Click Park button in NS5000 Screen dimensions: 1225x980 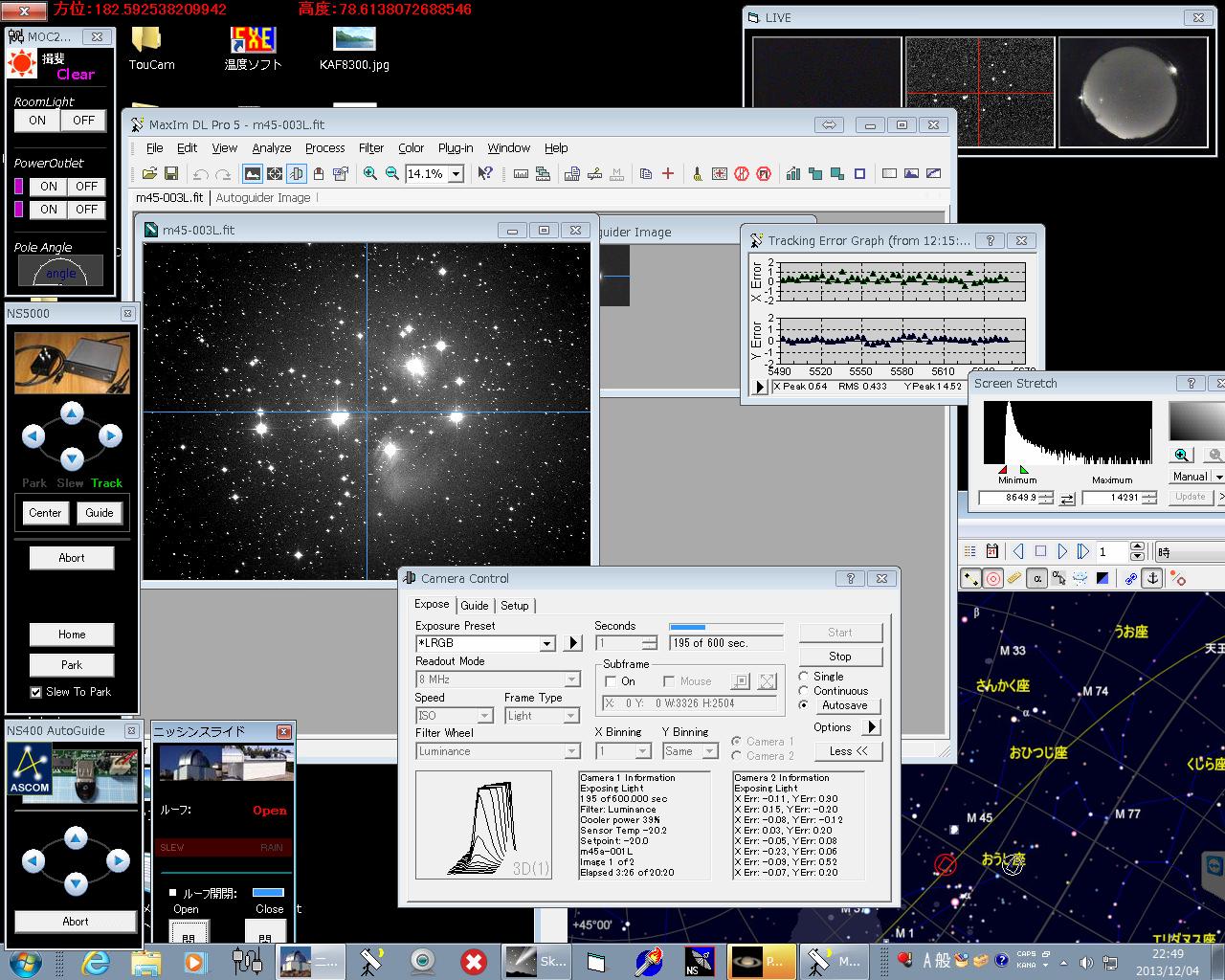pyautogui.click(x=72, y=665)
